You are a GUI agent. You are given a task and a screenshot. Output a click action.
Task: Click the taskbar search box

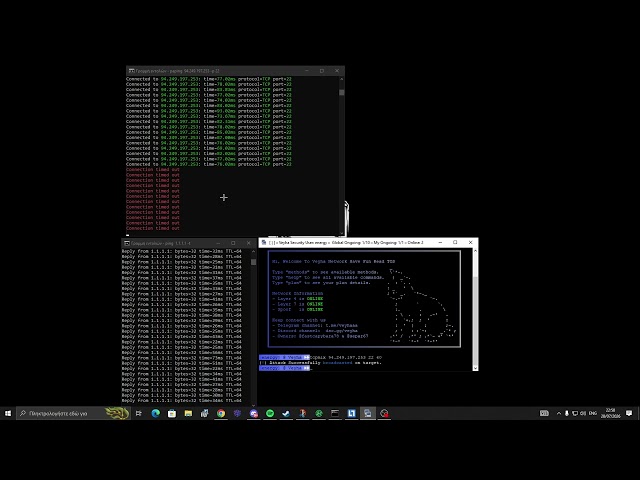tap(73, 413)
